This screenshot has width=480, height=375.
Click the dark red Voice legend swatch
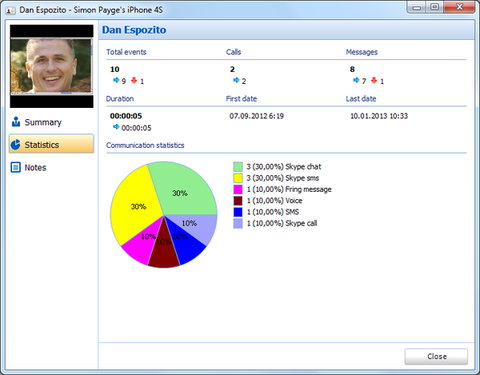238,201
